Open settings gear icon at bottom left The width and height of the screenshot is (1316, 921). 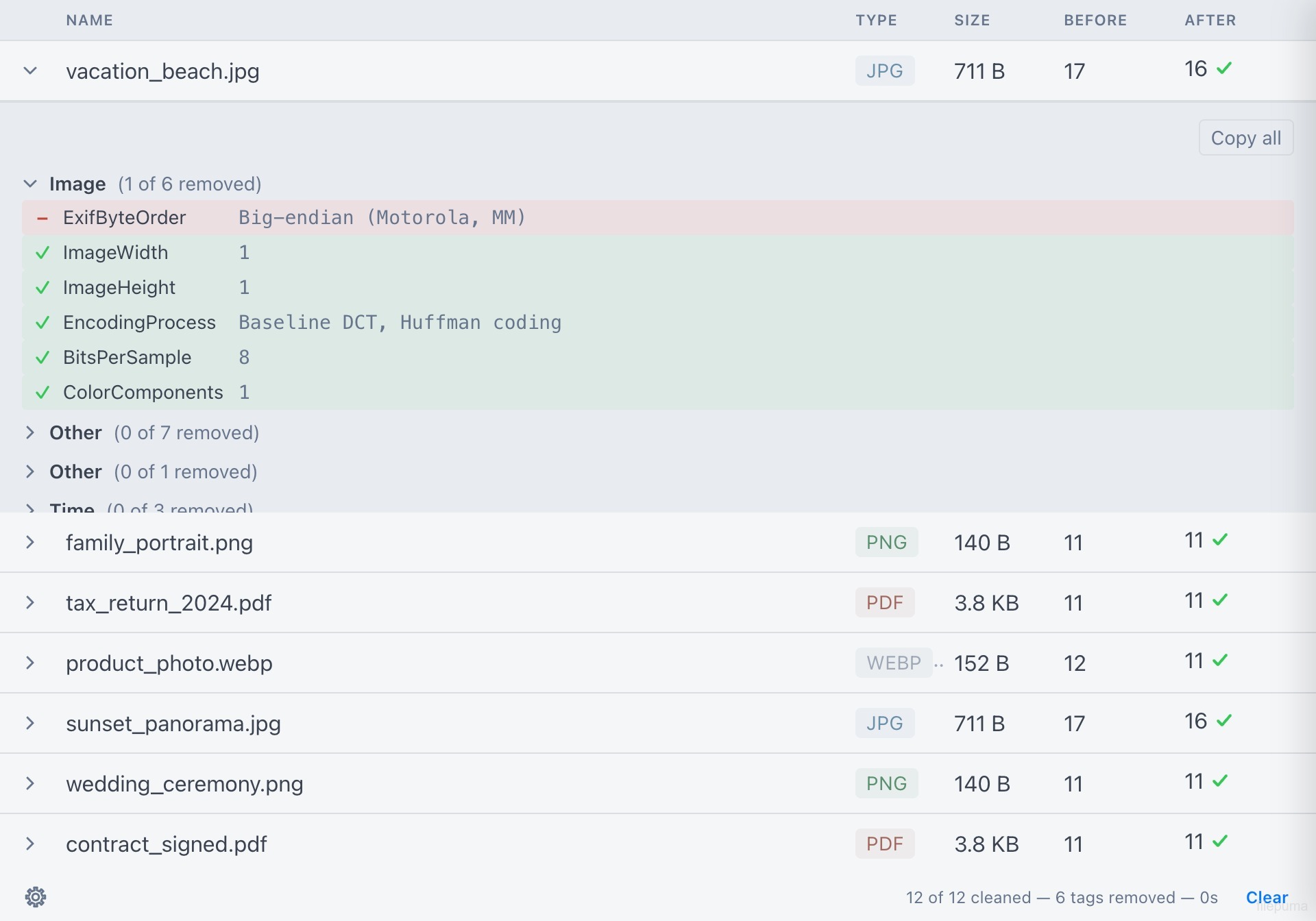(x=36, y=896)
